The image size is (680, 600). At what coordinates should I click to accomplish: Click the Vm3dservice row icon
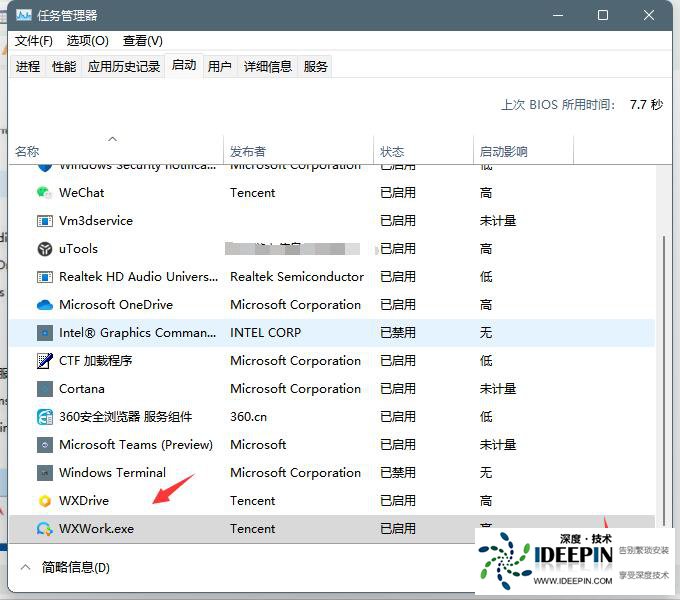coord(44,221)
